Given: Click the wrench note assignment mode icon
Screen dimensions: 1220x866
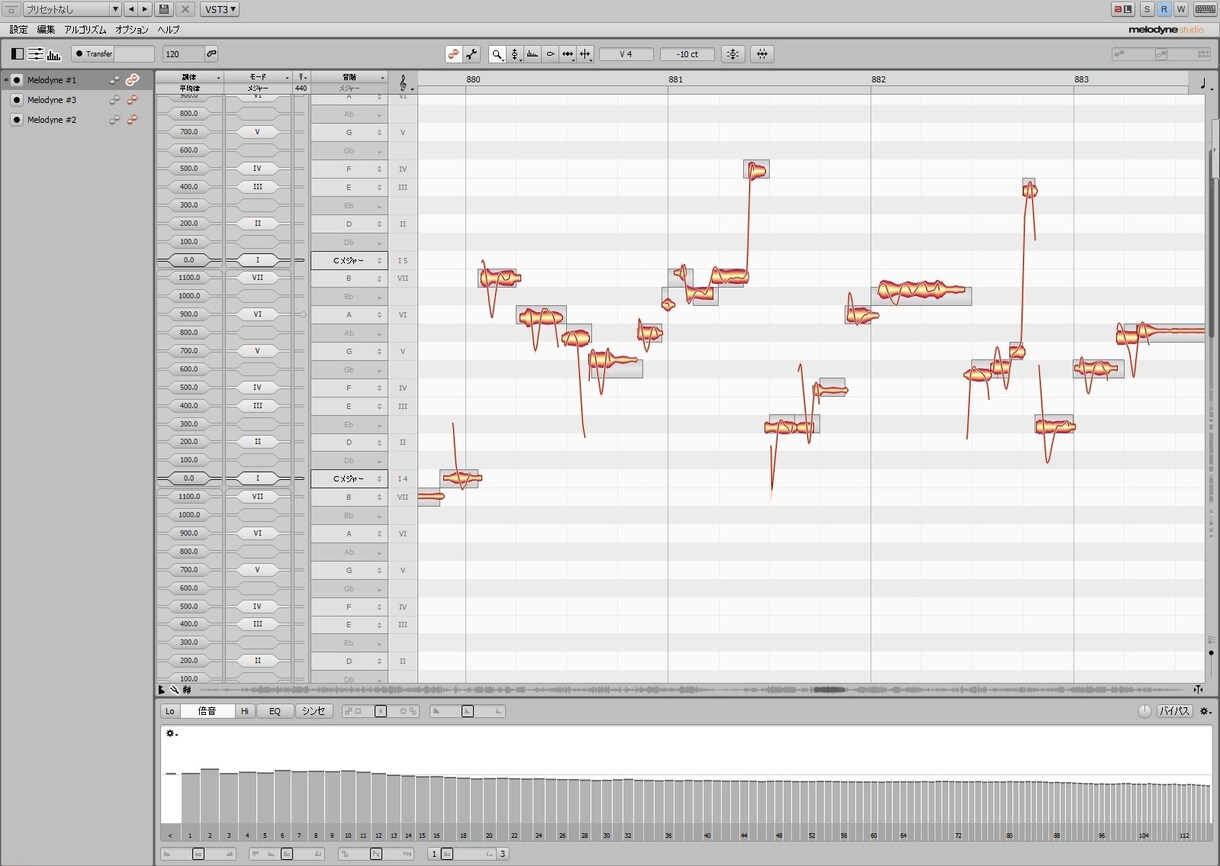Looking at the screenshot, I should [x=470, y=54].
